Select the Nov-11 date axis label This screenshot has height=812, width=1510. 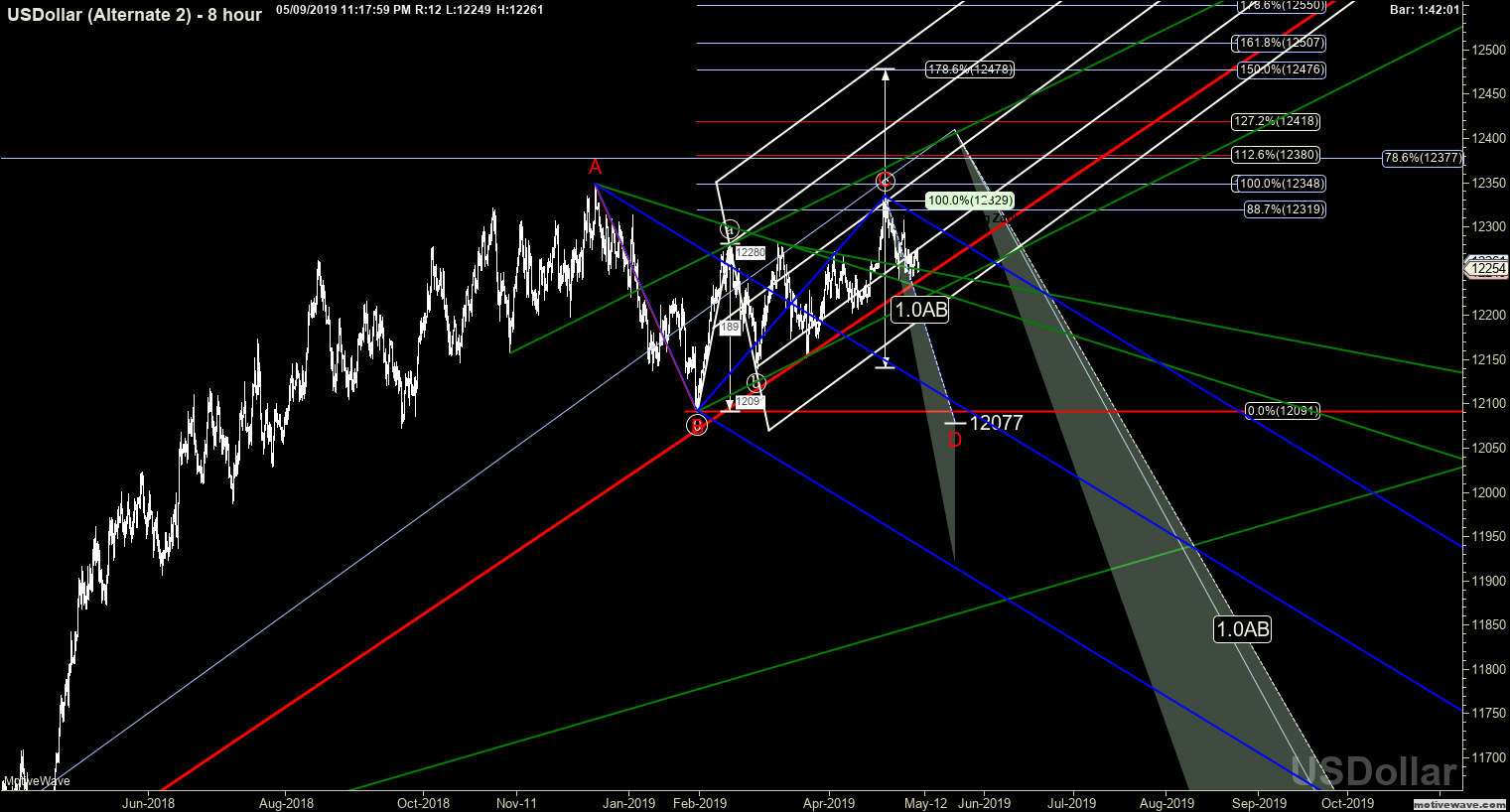point(516,803)
